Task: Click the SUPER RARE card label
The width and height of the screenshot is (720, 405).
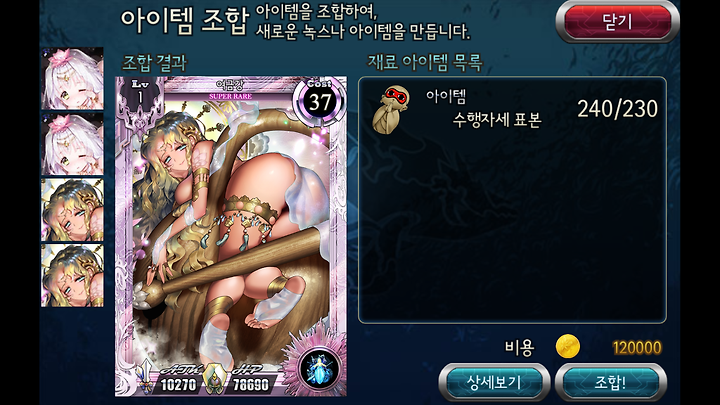Action: [230, 96]
